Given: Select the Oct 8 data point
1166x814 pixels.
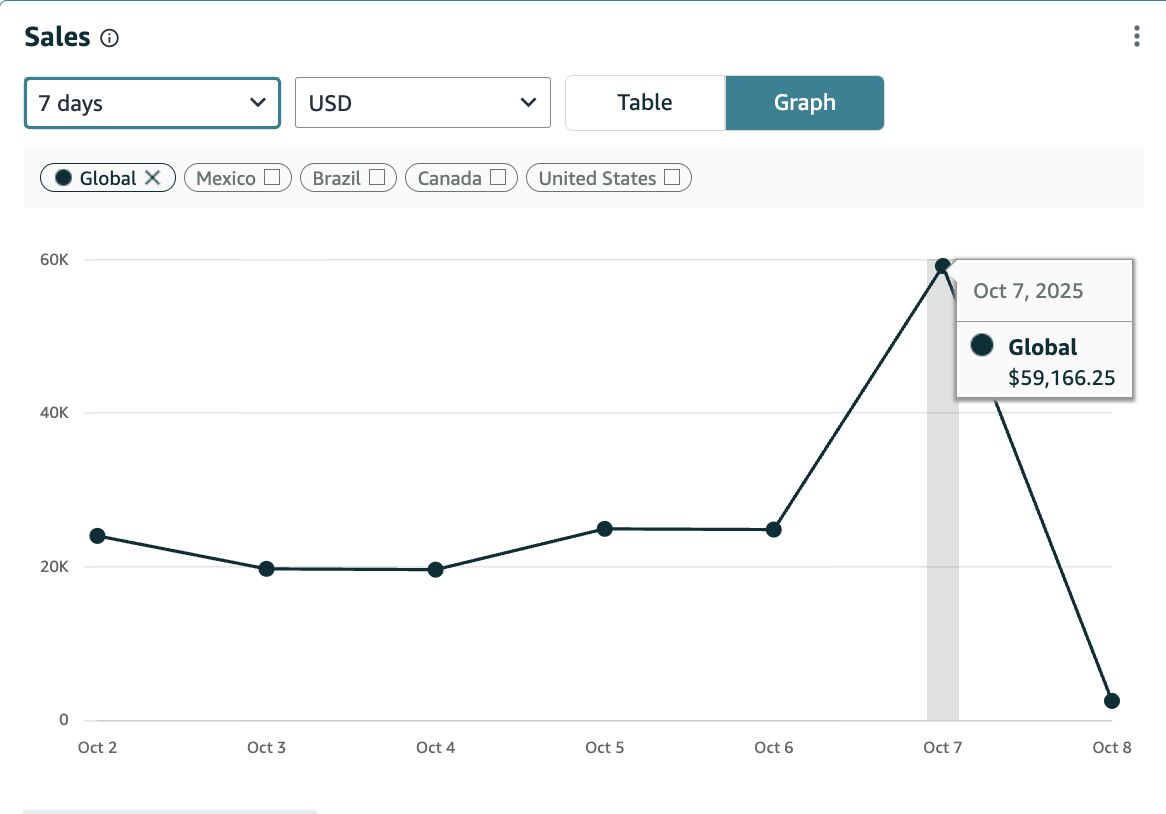Looking at the screenshot, I should tap(1112, 701).
